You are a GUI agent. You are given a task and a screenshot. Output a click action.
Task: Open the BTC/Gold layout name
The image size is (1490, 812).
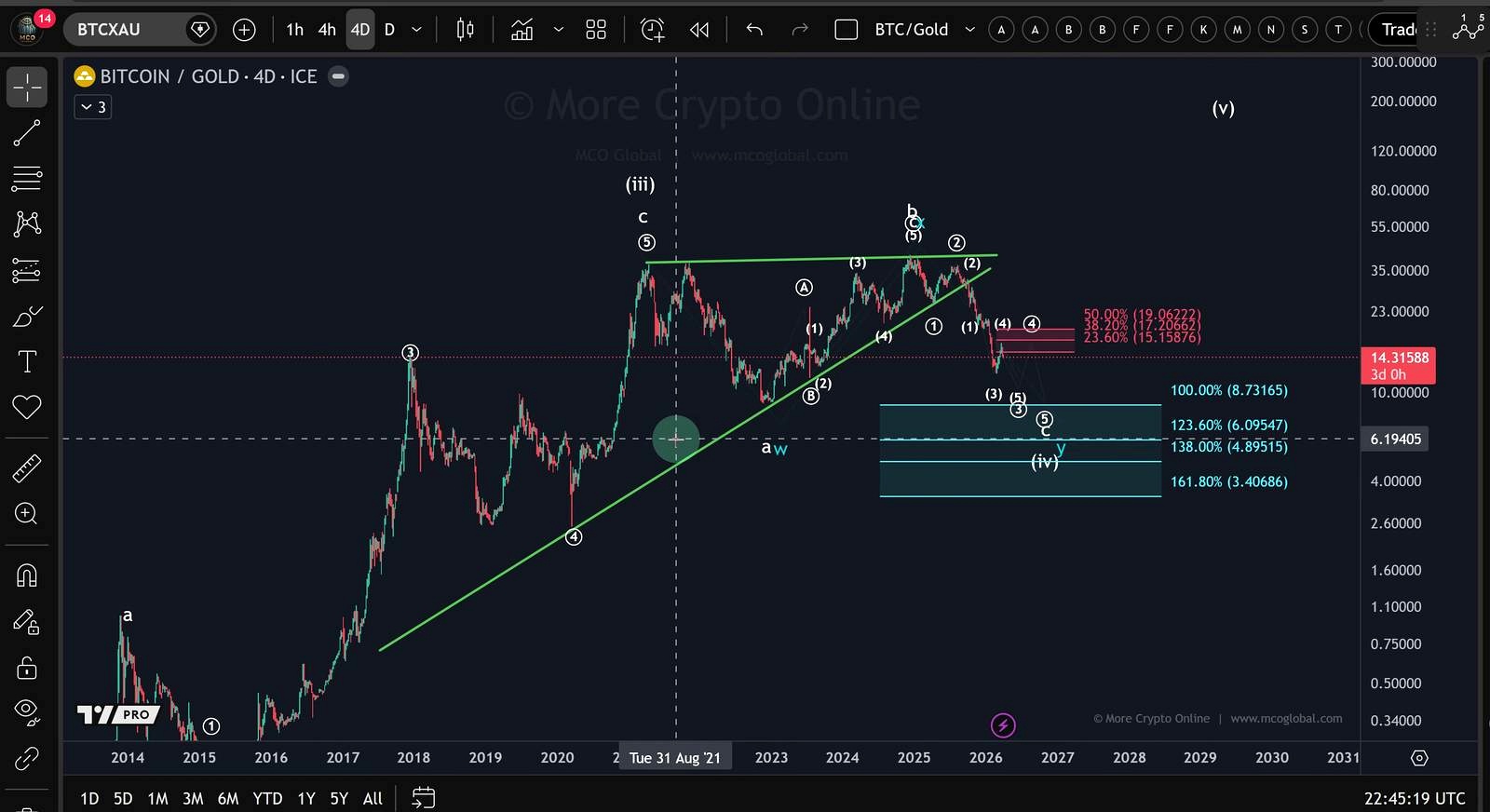(911, 30)
